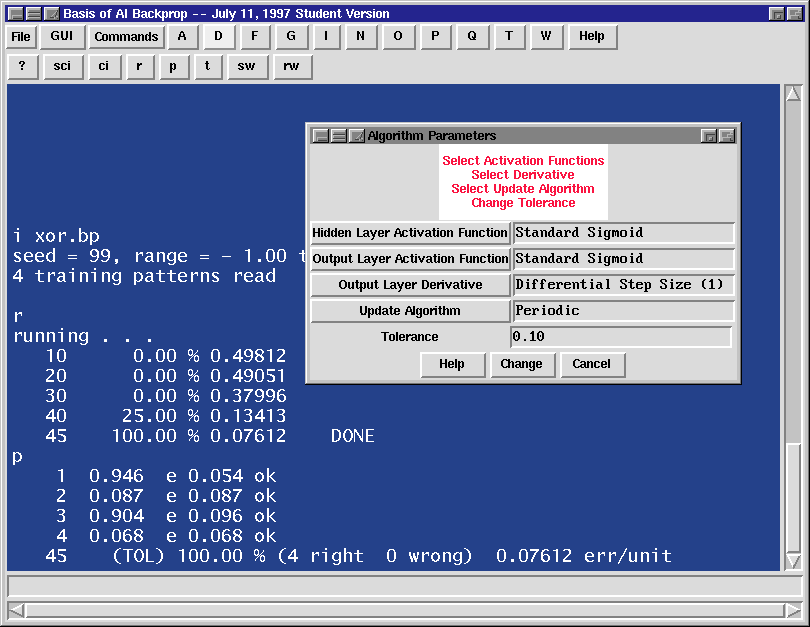Click the 'A' toolbar button

pyautogui.click(x=182, y=37)
